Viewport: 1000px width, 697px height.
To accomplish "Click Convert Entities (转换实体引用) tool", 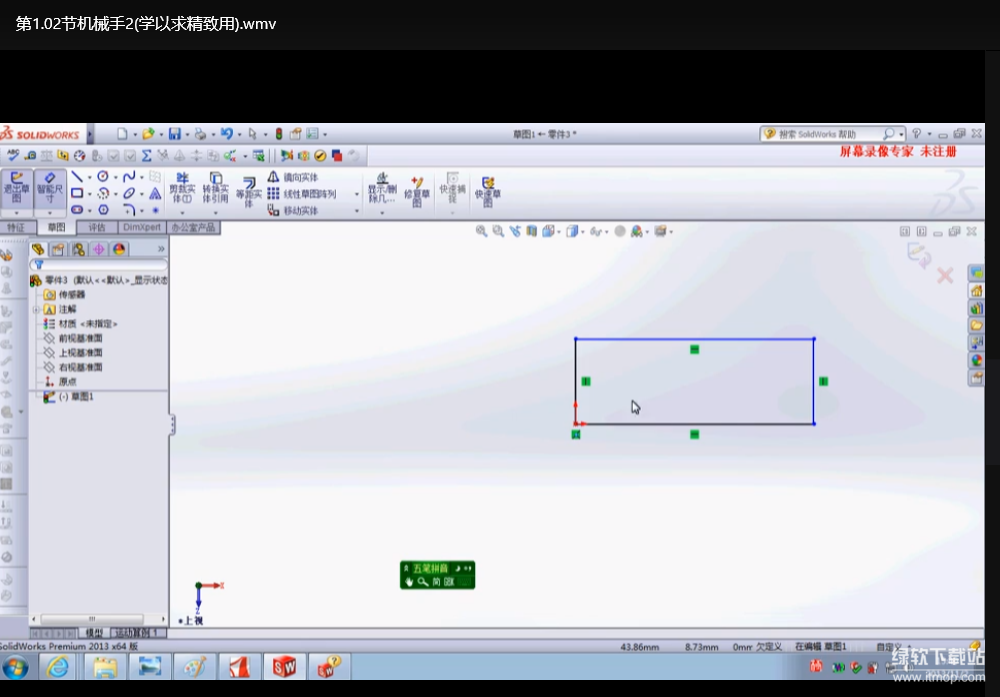I will tap(216, 188).
